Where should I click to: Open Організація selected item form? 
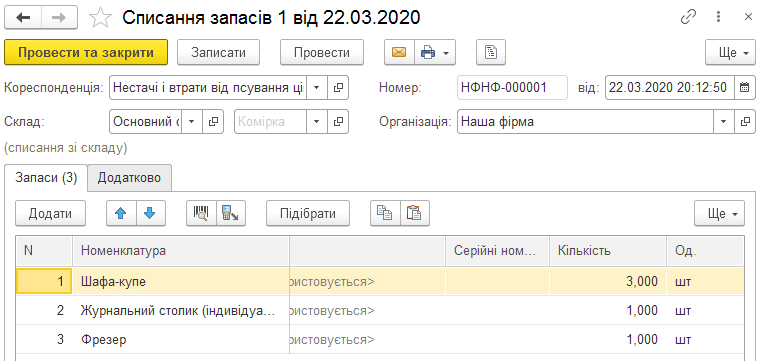(744, 122)
